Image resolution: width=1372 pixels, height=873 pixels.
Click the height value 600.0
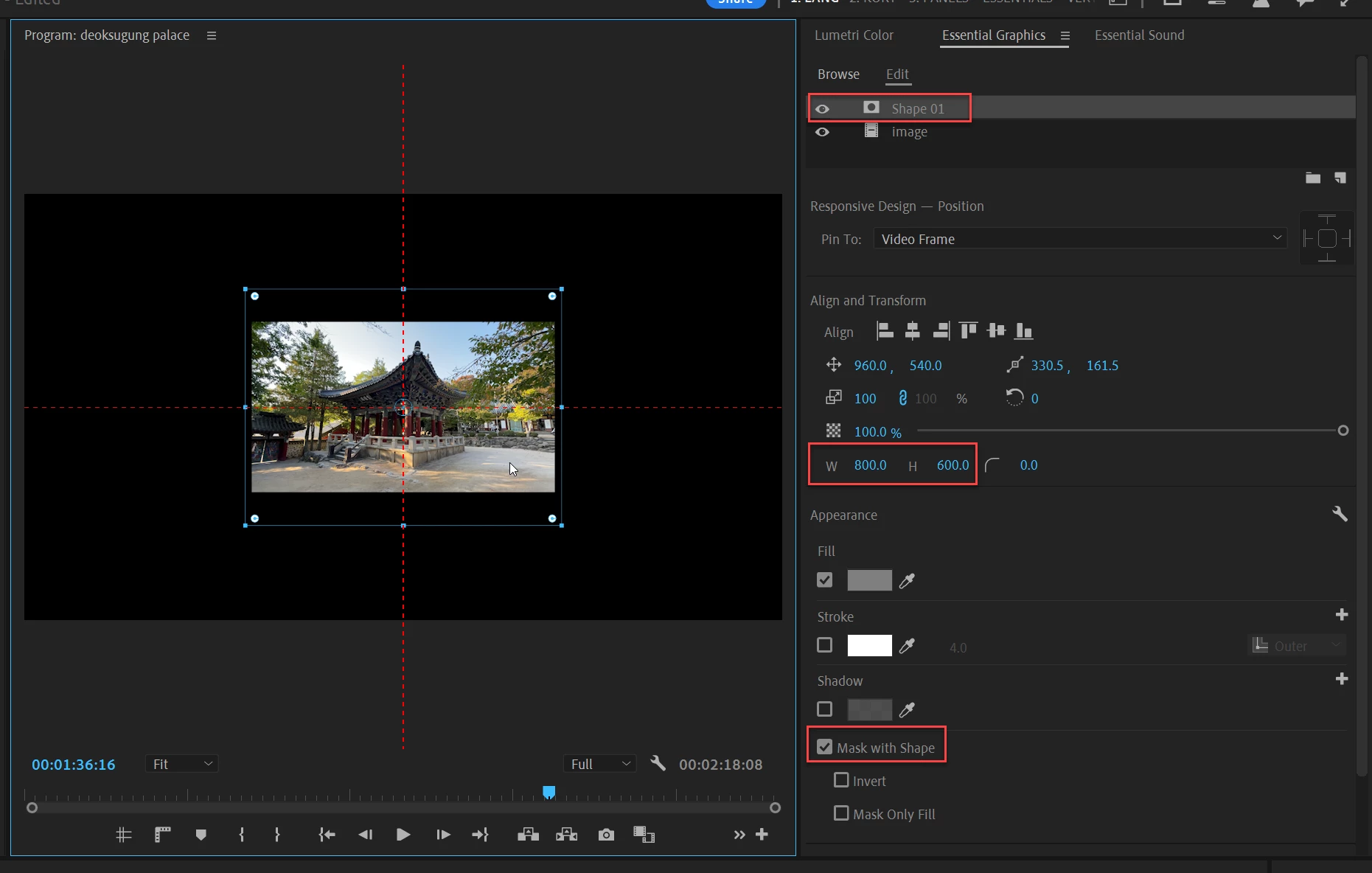click(953, 465)
